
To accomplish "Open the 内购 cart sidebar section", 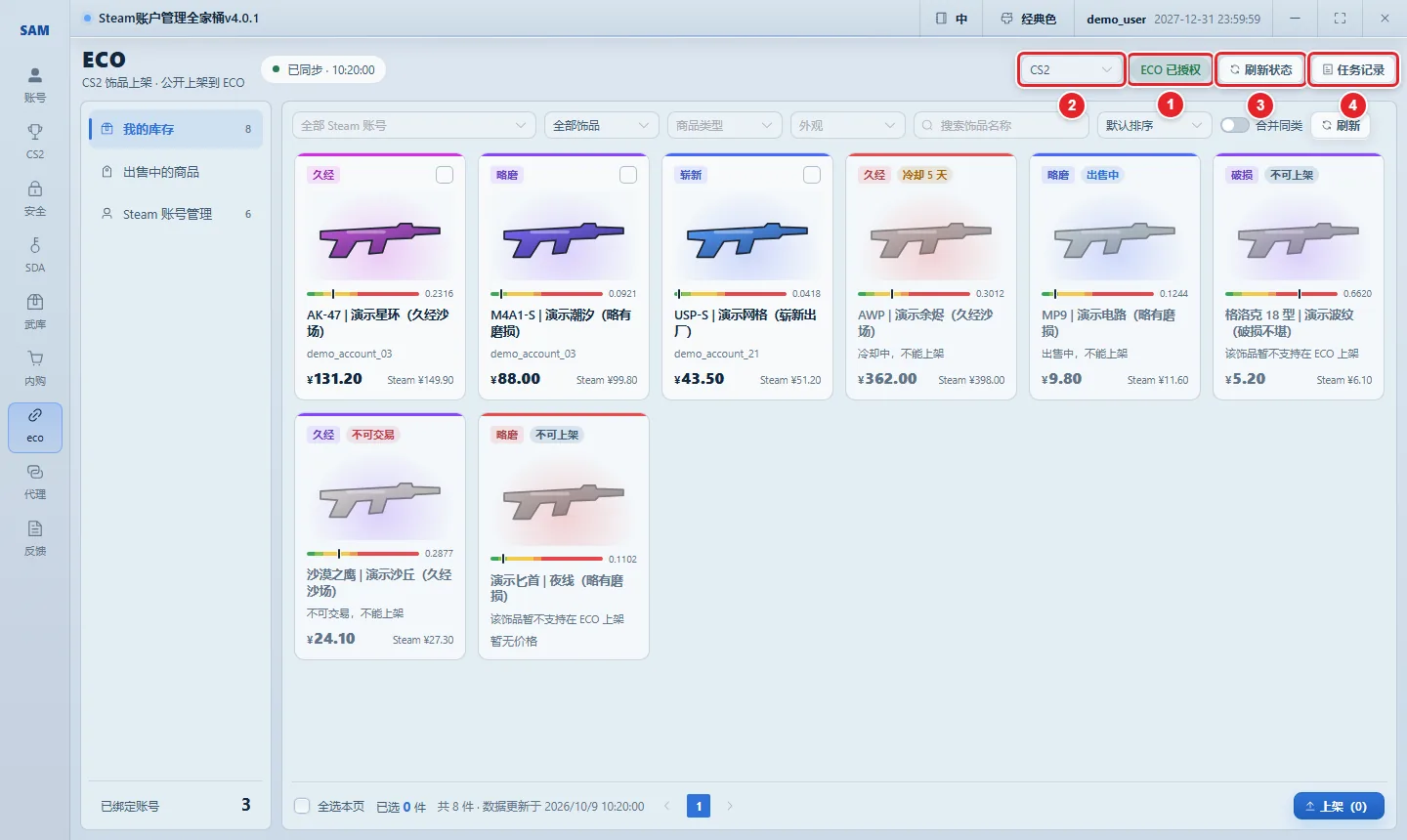I will click(35, 367).
